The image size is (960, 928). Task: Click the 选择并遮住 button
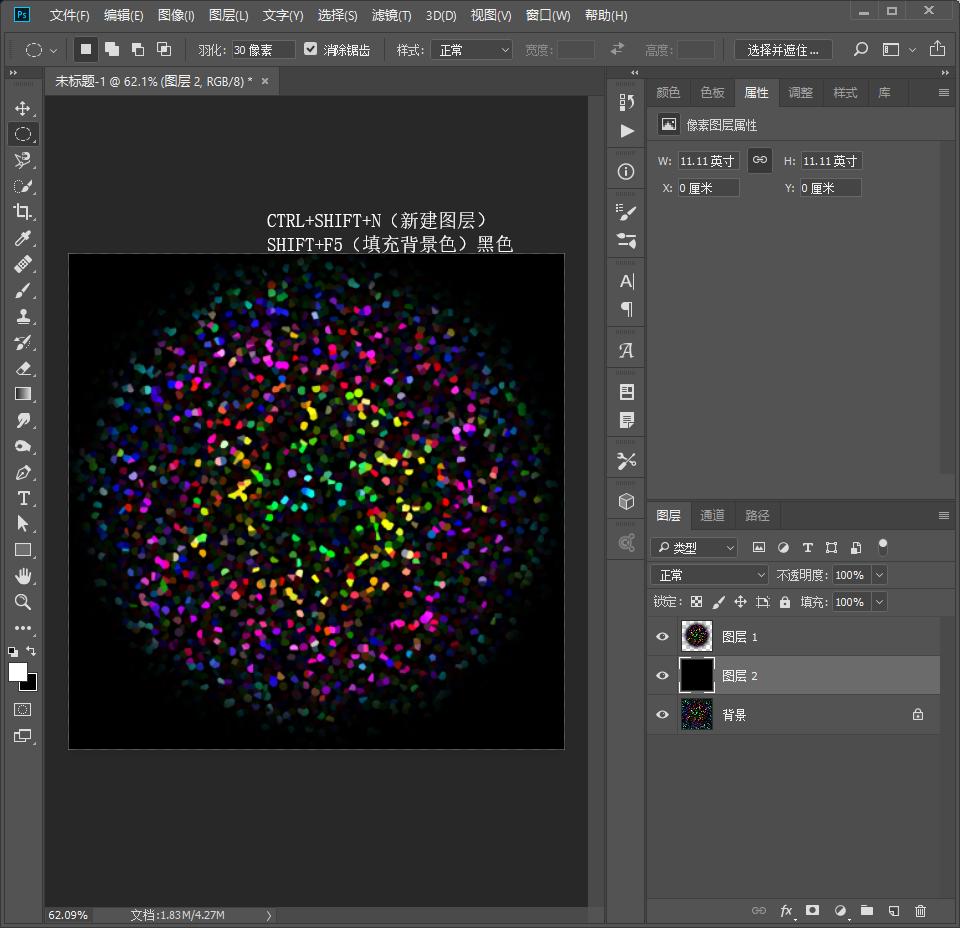[x=783, y=50]
